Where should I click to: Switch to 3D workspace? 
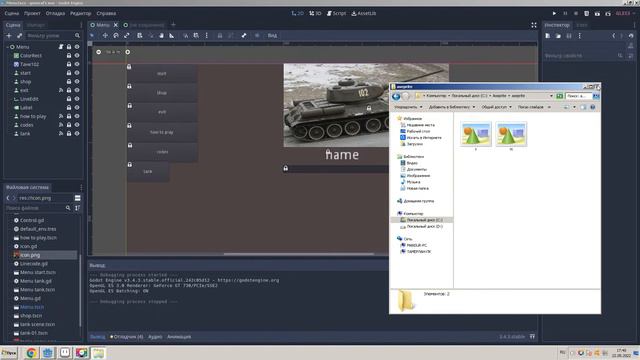(x=315, y=13)
